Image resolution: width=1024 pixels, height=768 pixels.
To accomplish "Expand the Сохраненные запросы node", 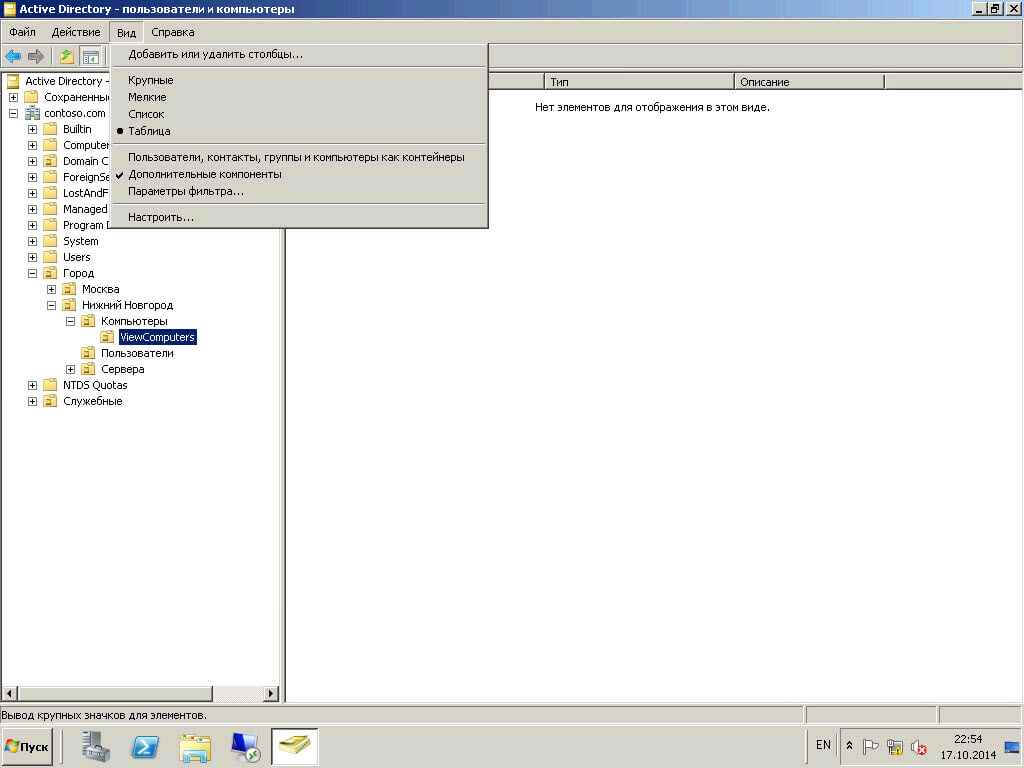I will point(13,97).
